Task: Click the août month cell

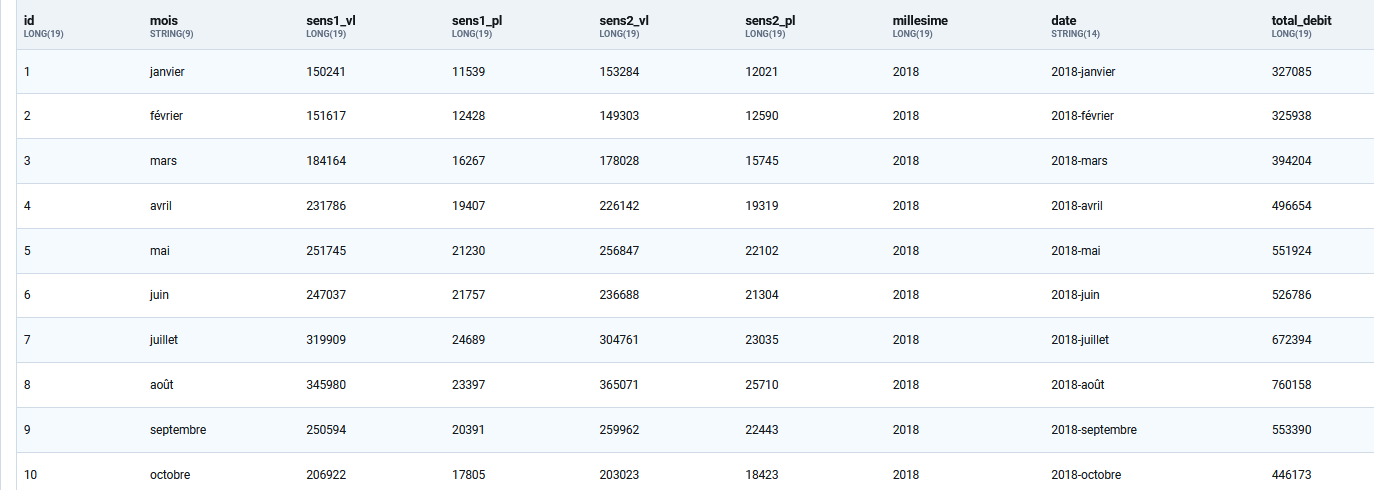Action: [163, 385]
